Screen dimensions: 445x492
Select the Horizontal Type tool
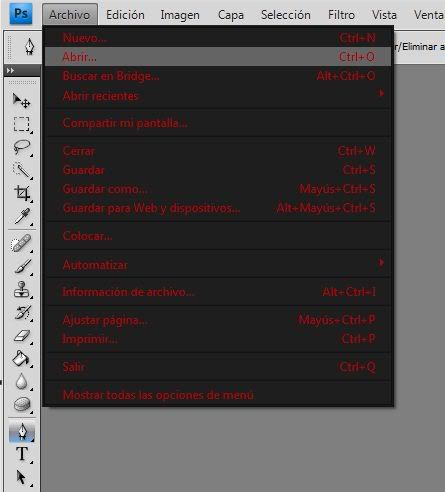[22, 454]
